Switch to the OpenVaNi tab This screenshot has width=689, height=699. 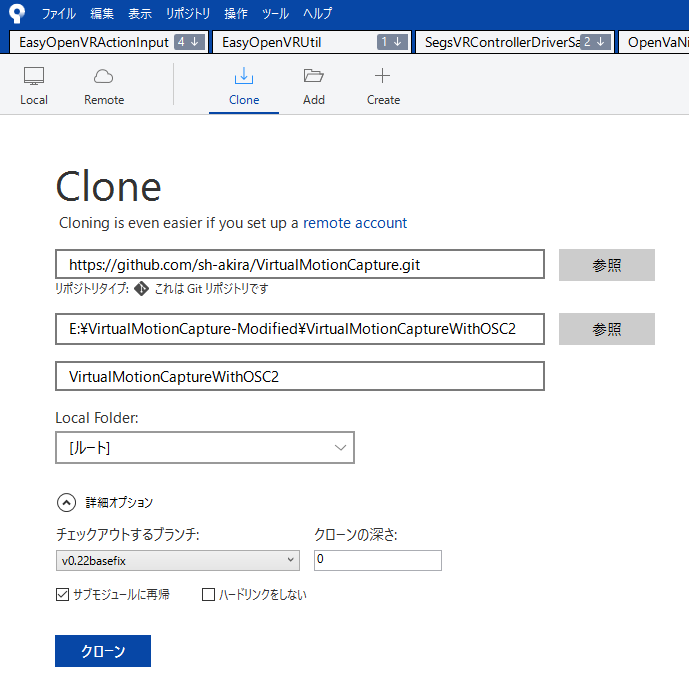654,42
